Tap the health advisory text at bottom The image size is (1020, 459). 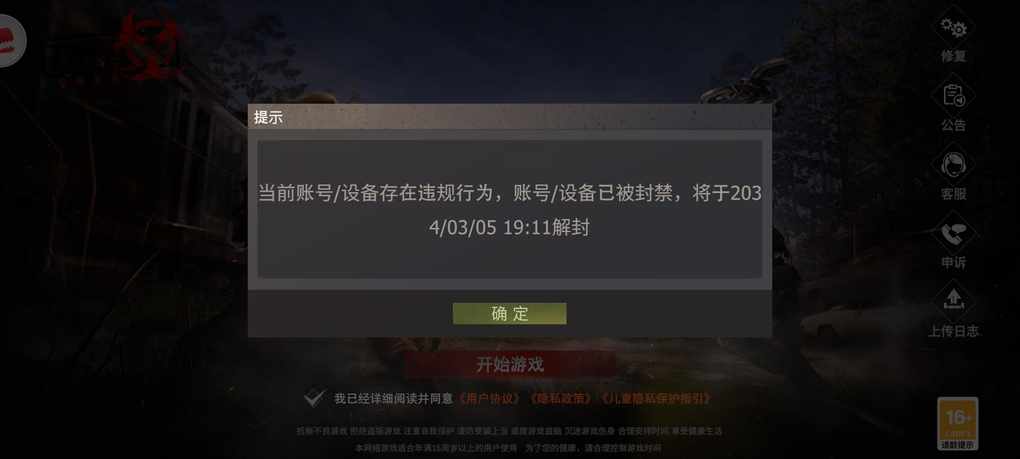pos(509,439)
